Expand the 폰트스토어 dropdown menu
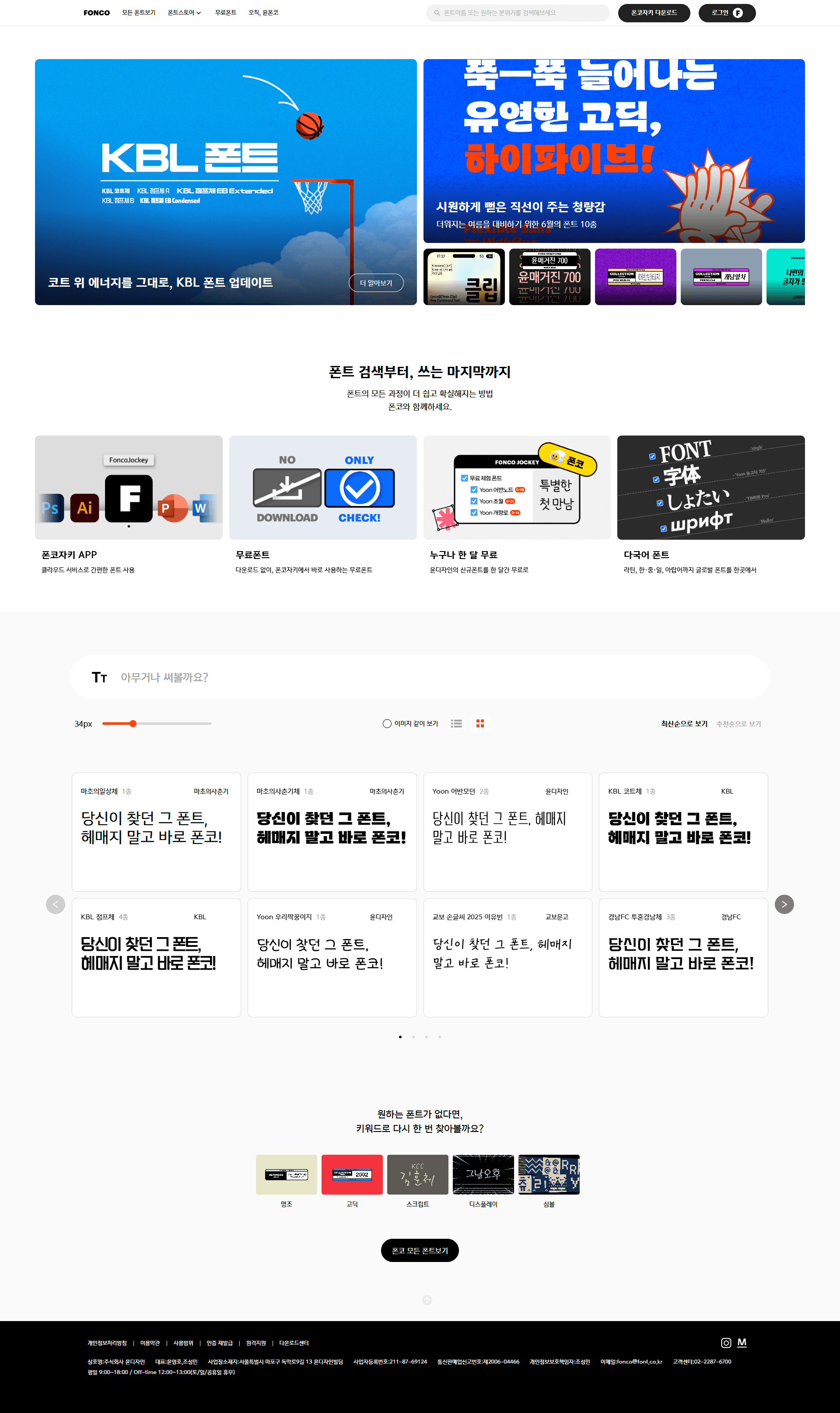This screenshot has height=1413, width=840. click(184, 12)
